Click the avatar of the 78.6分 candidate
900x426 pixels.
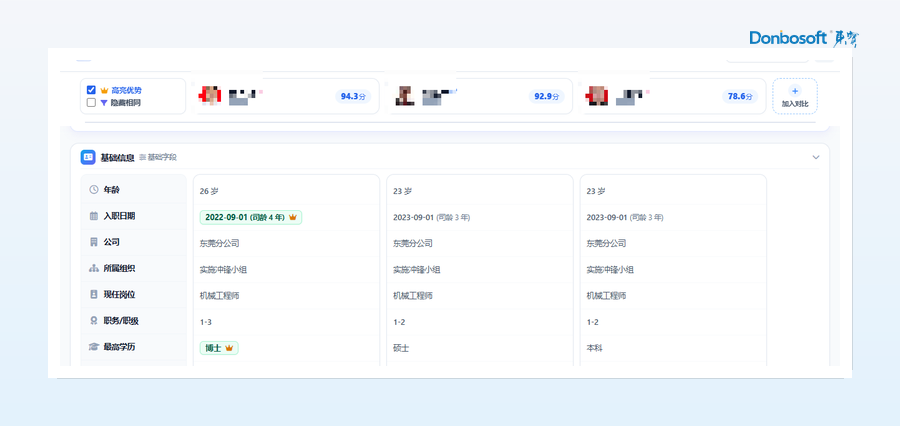coord(598,95)
